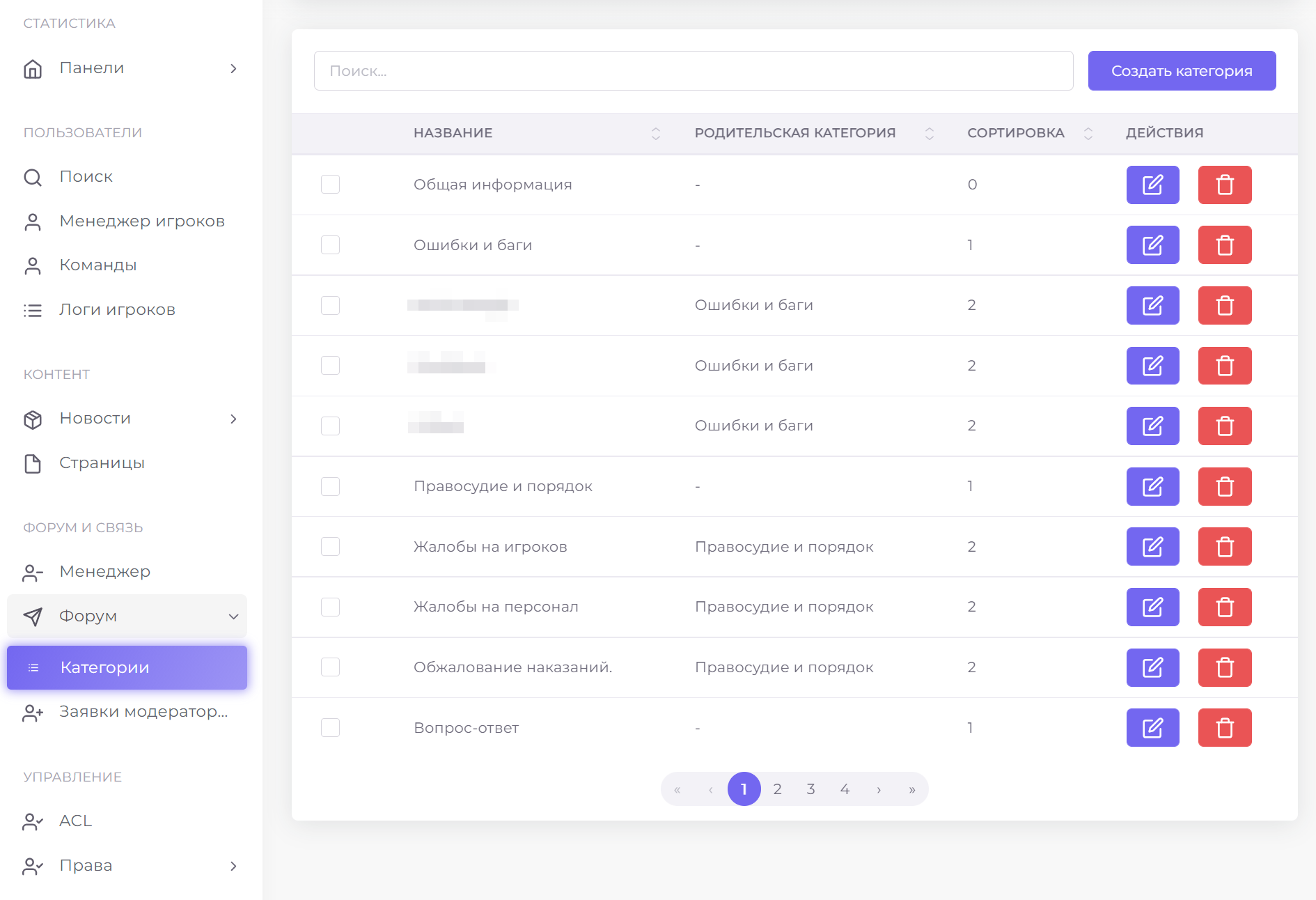Screen dimensions: 1316x900
Task: Go to next page arrow
Action: click(x=878, y=789)
